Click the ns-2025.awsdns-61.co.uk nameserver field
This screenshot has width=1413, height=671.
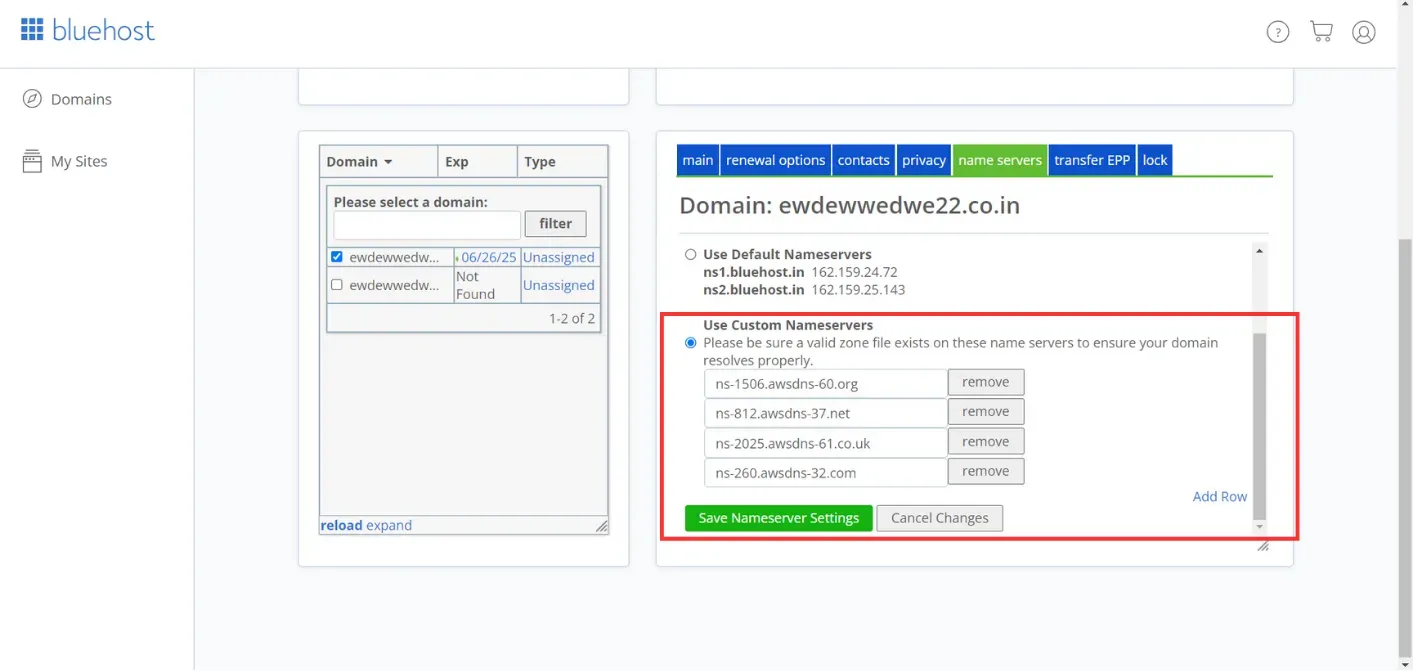825,443
